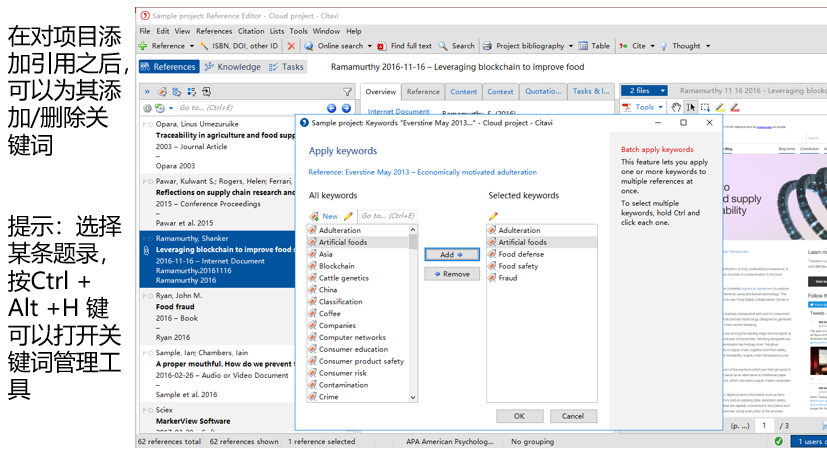827x452 pixels.
Task: Select Cattle genetics in All keywords list
Action: [x=344, y=278]
